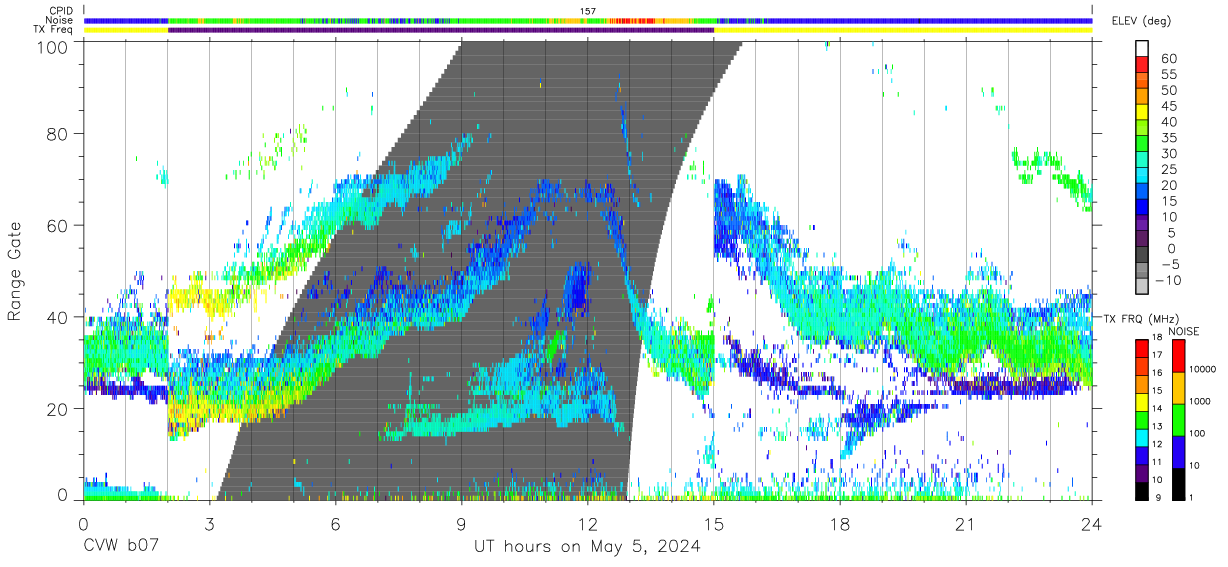Click the '40' tick on the Range Gate axis

60,317
